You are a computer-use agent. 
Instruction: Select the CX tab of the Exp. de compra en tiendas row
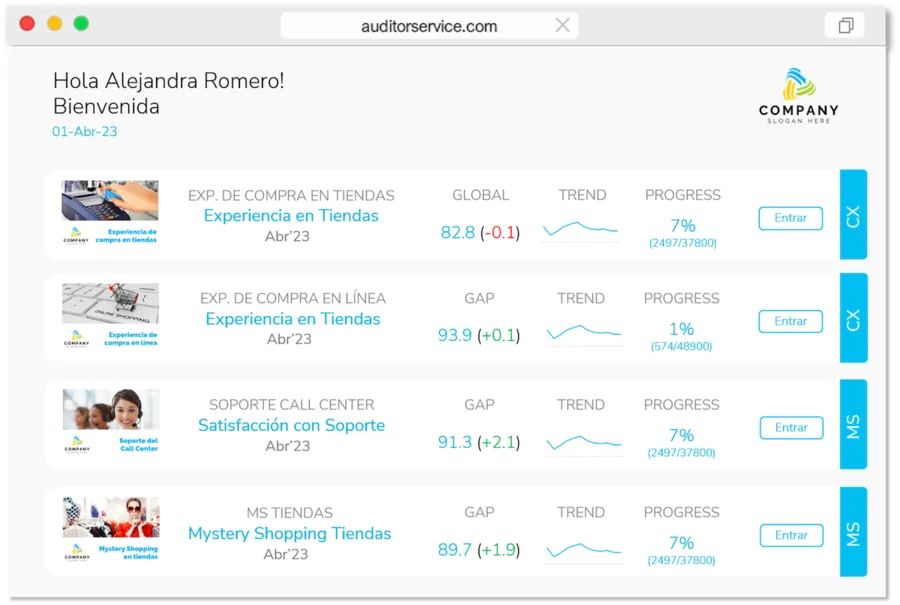point(853,215)
